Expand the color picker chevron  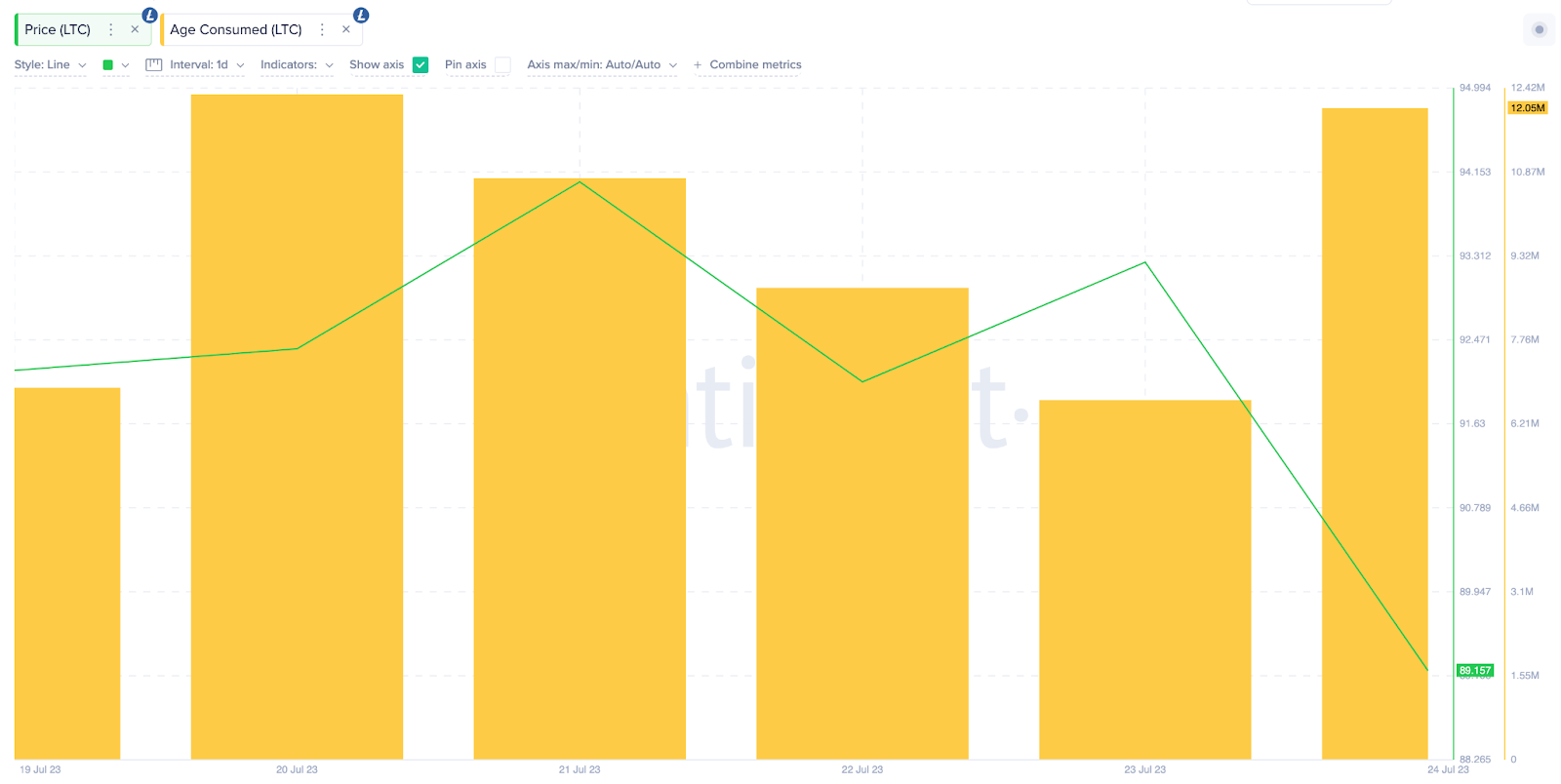point(125,65)
